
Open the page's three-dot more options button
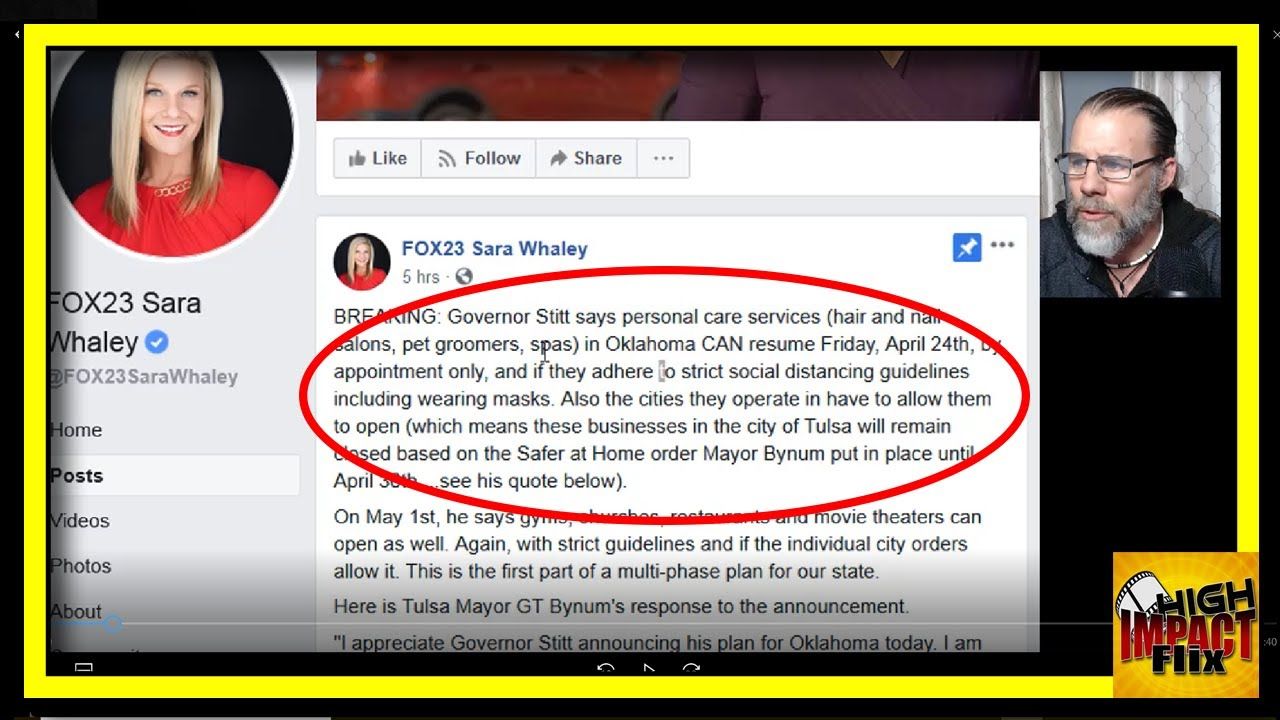point(663,158)
